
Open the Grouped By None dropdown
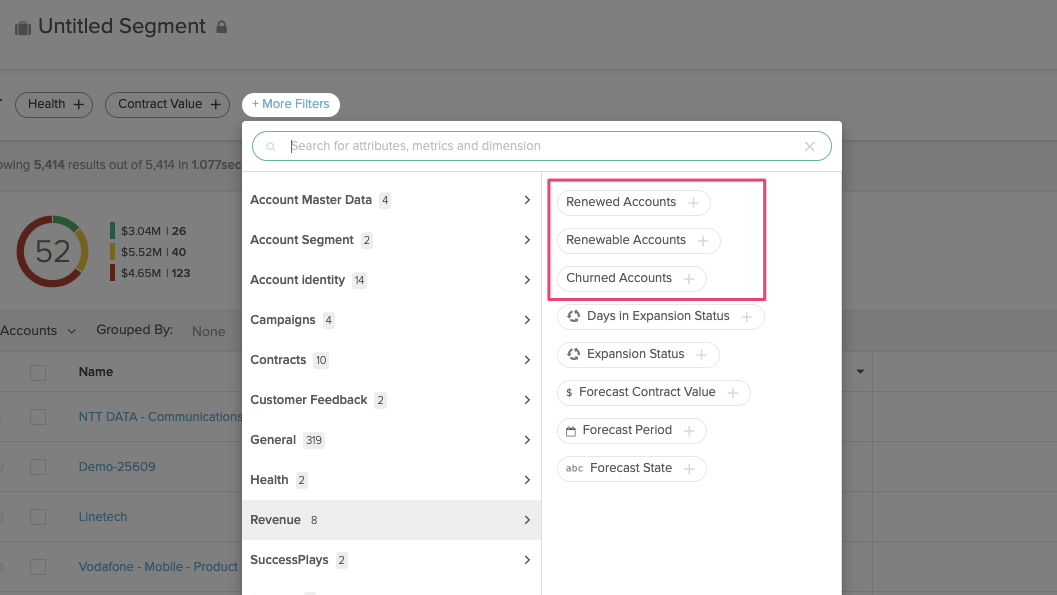point(208,332)
